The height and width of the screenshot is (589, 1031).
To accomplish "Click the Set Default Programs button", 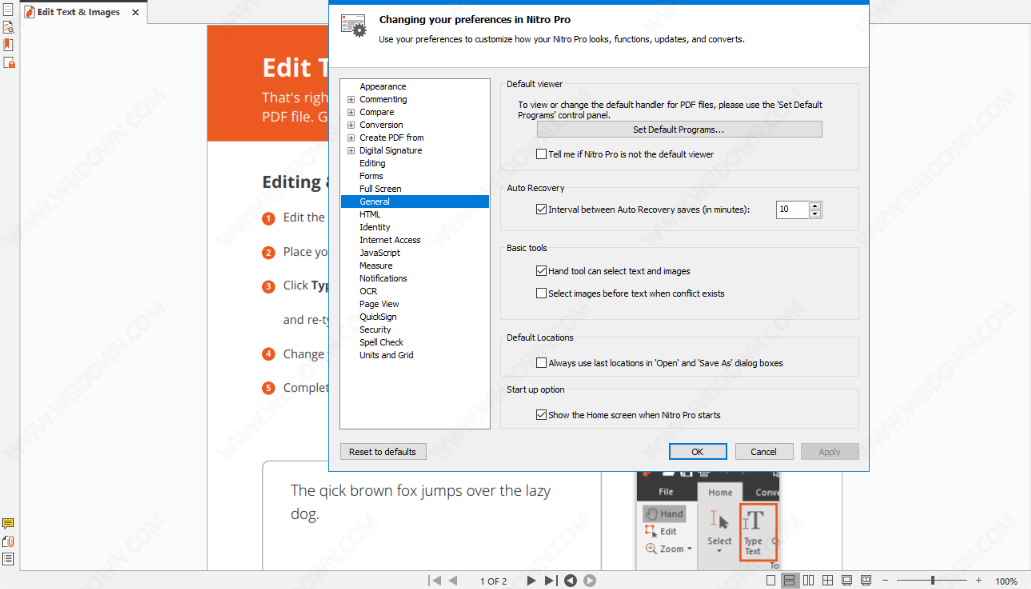I will [679, 130].
